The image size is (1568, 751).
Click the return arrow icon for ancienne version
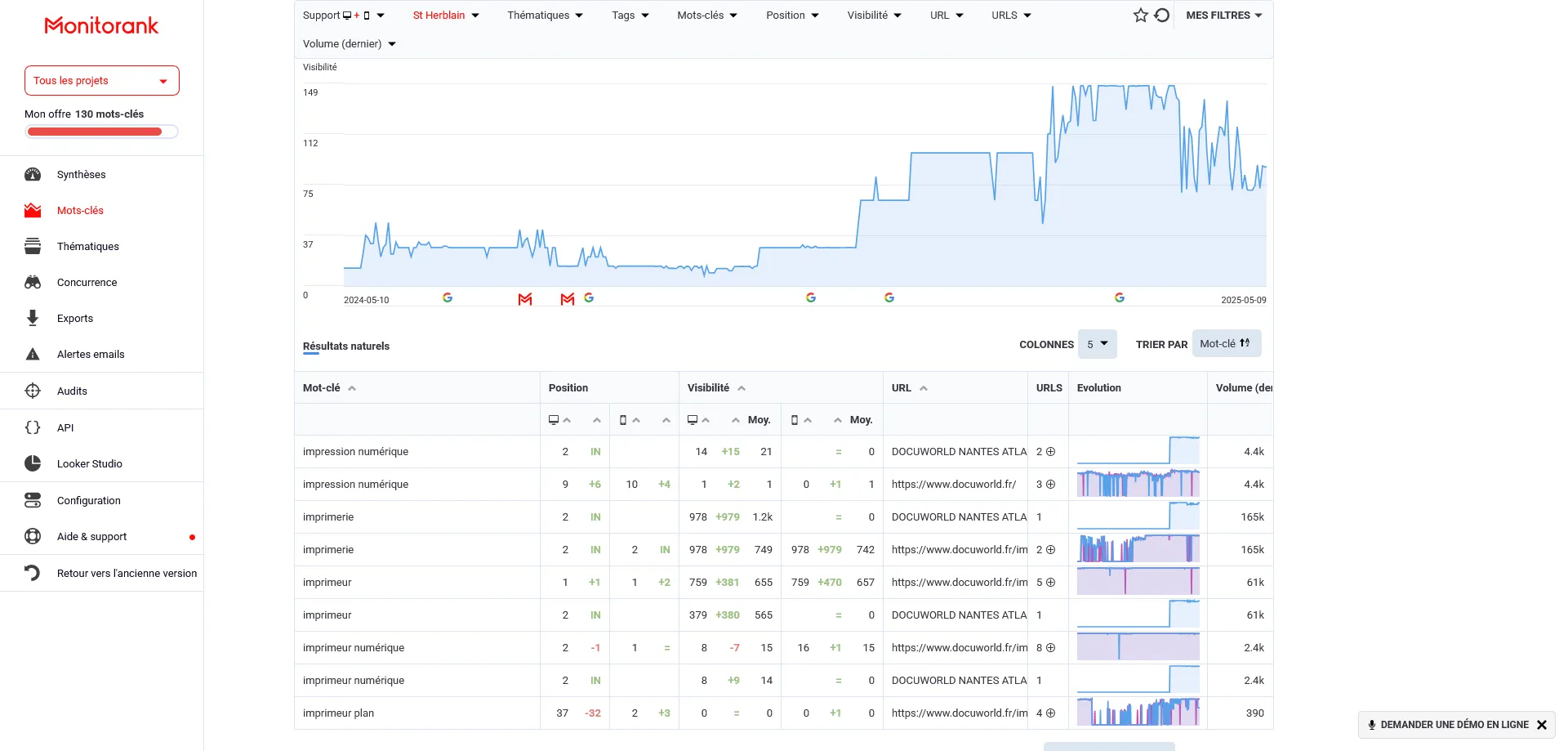point(33,573)
